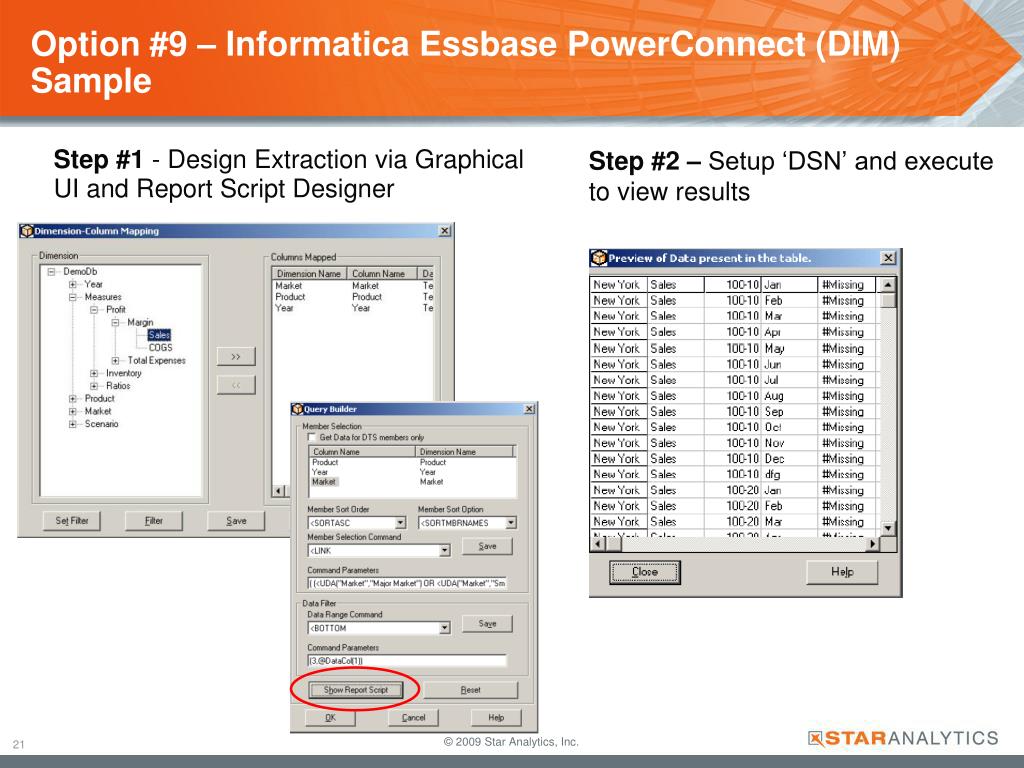Image resolution: width=1024 pixels, height=768 pixels.
Task: Enable Get Data for DTS members only
Action: (x=312, y=438)
